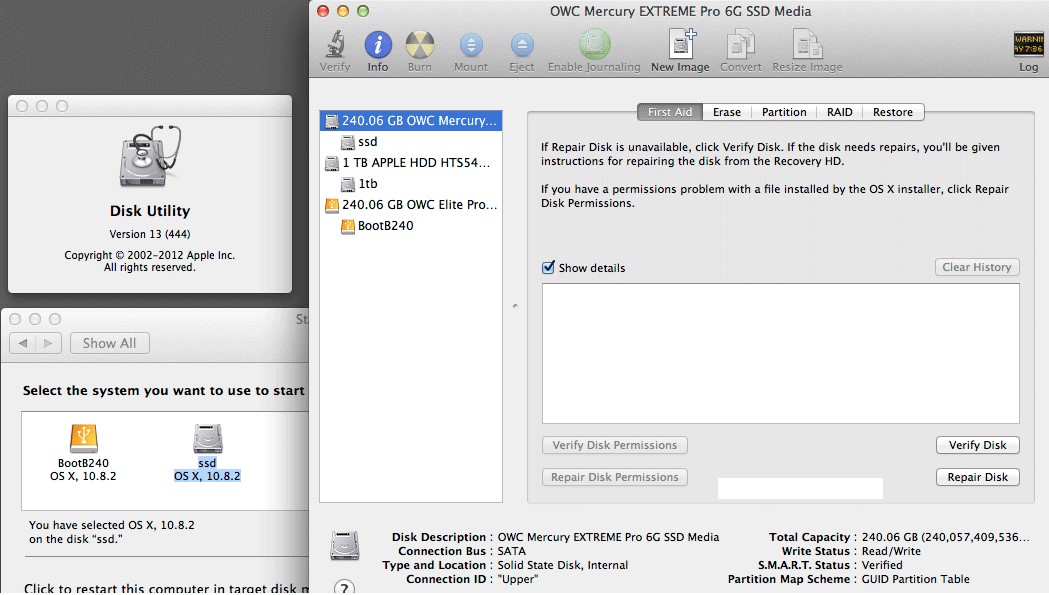
Task: Open the Info toolbar icon
Action: pos(378,45)
